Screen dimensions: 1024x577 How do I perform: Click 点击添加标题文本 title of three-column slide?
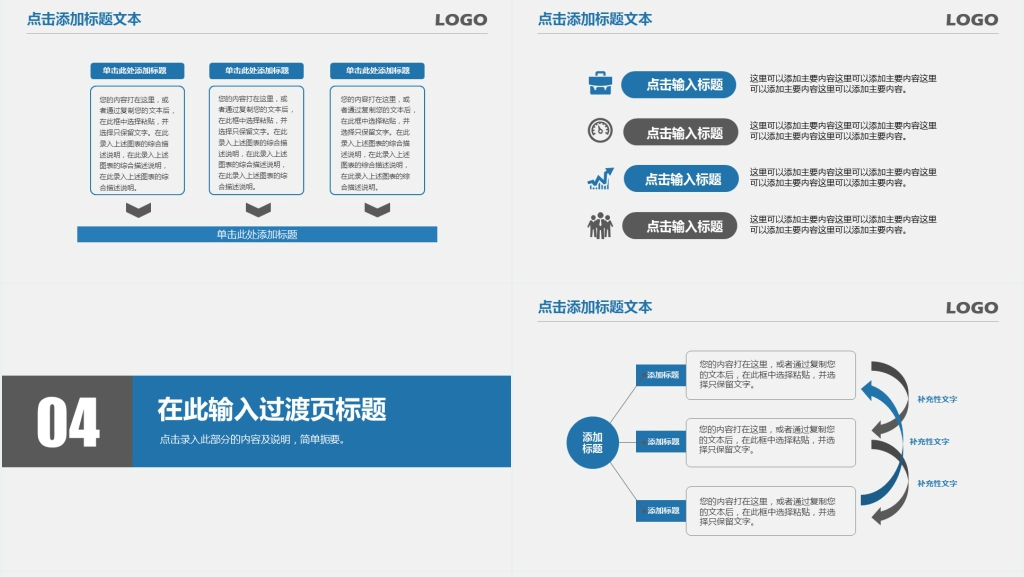pos(84,19)
